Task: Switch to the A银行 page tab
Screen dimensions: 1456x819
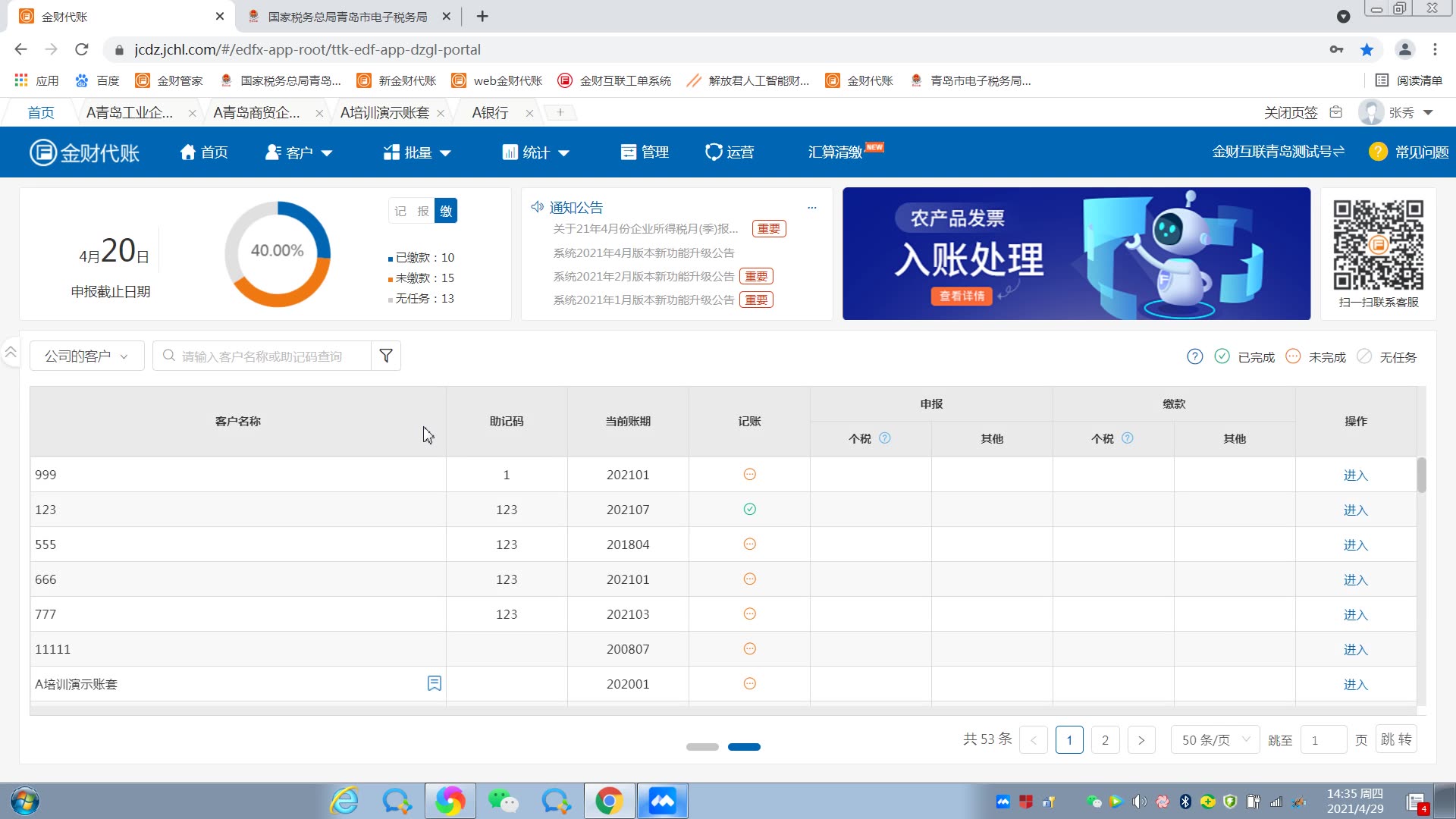Action: (x=490, y=112)
